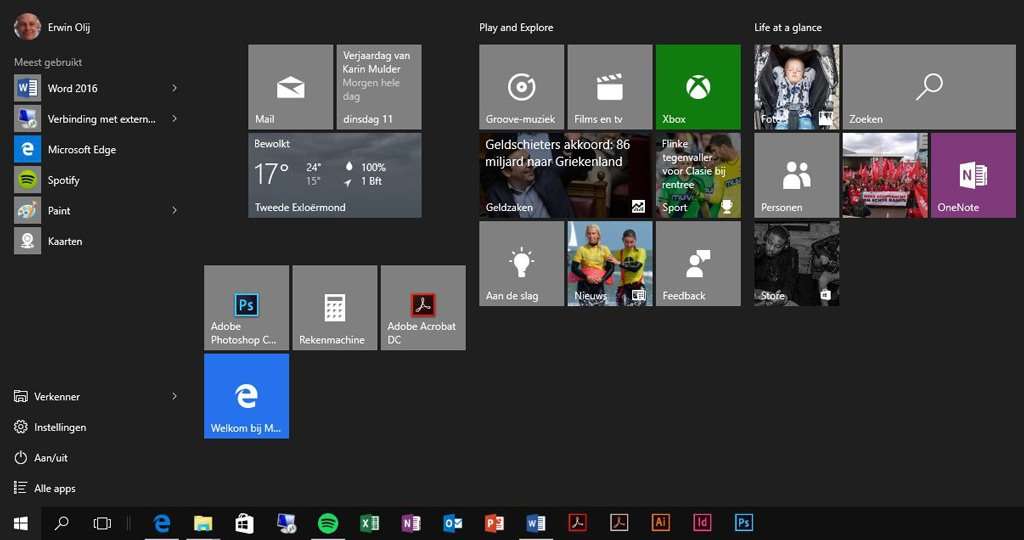Viewport: 1024px width, 540px height.
Task: Open File Explorer from the taskbar
Action: (203, 523)
